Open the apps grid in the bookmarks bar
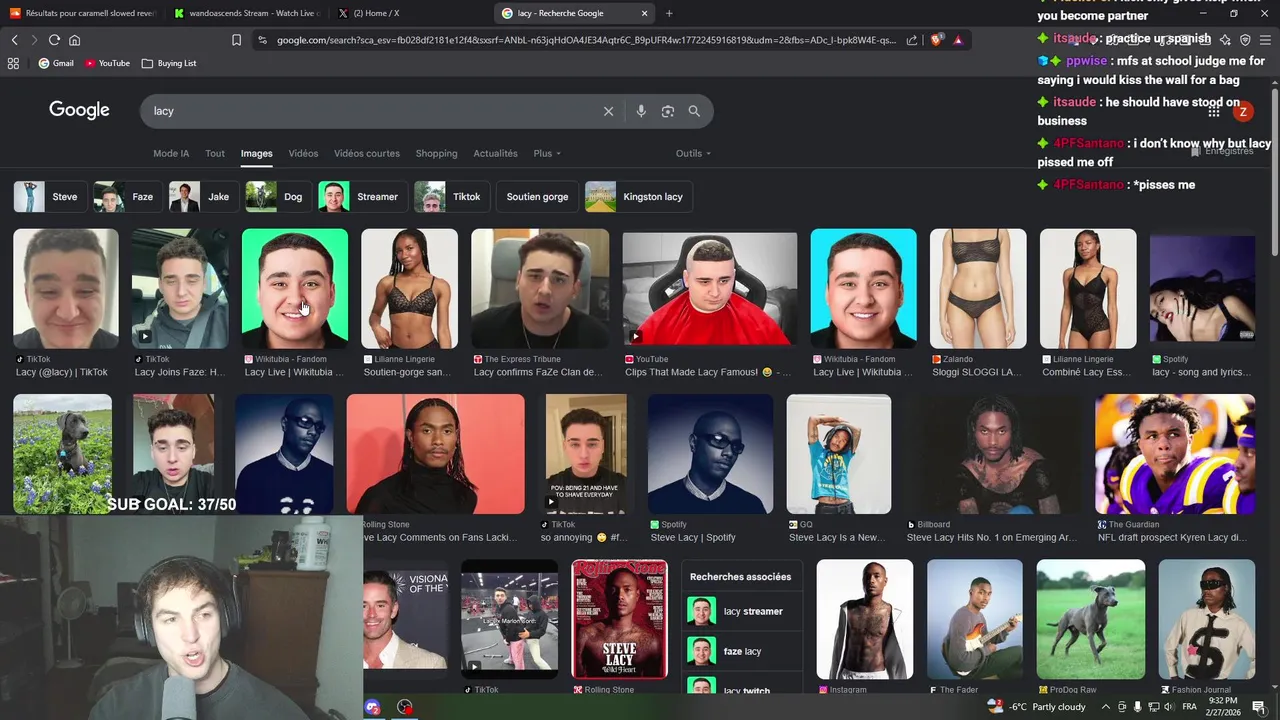 tap(13, 63)
